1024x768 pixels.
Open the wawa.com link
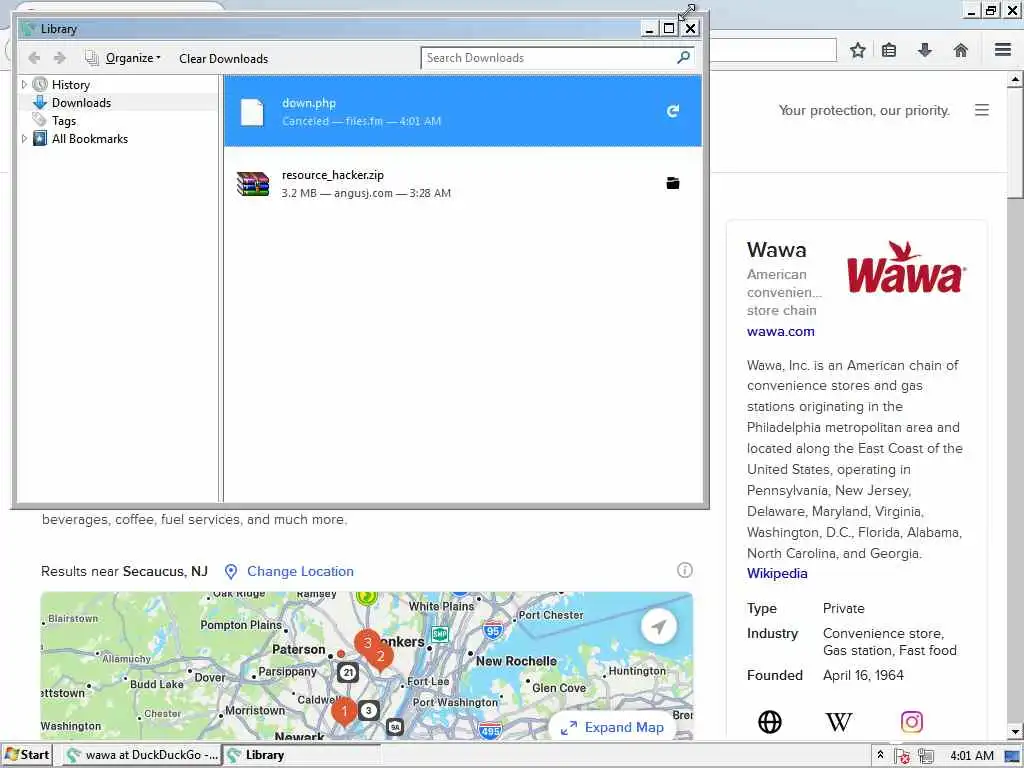pos(780,331)
